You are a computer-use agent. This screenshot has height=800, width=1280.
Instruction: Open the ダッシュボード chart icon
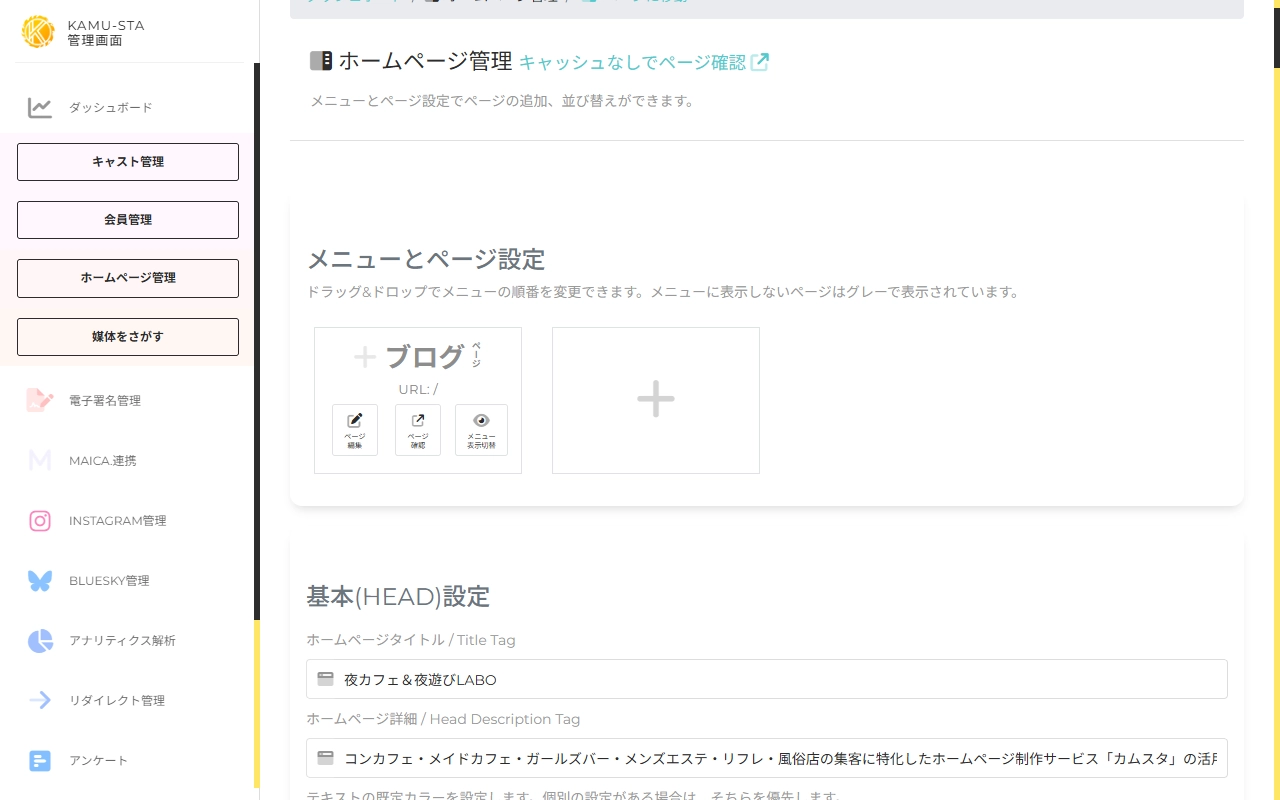pos(40,108)
